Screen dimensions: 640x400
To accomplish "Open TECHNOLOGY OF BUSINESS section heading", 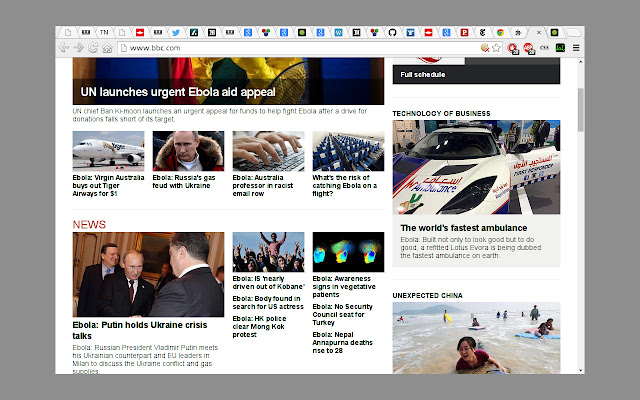I will tap(441, 113).
